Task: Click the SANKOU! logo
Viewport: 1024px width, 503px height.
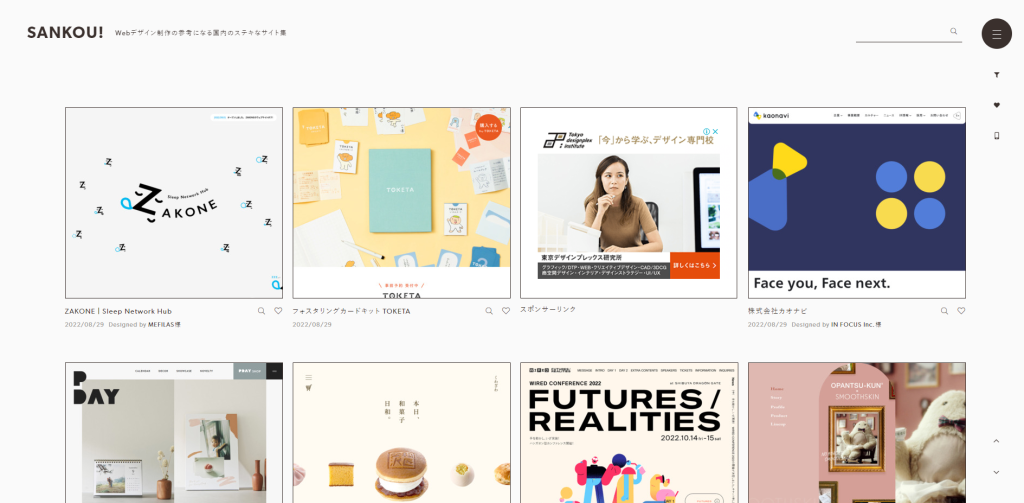Action: 65,33
